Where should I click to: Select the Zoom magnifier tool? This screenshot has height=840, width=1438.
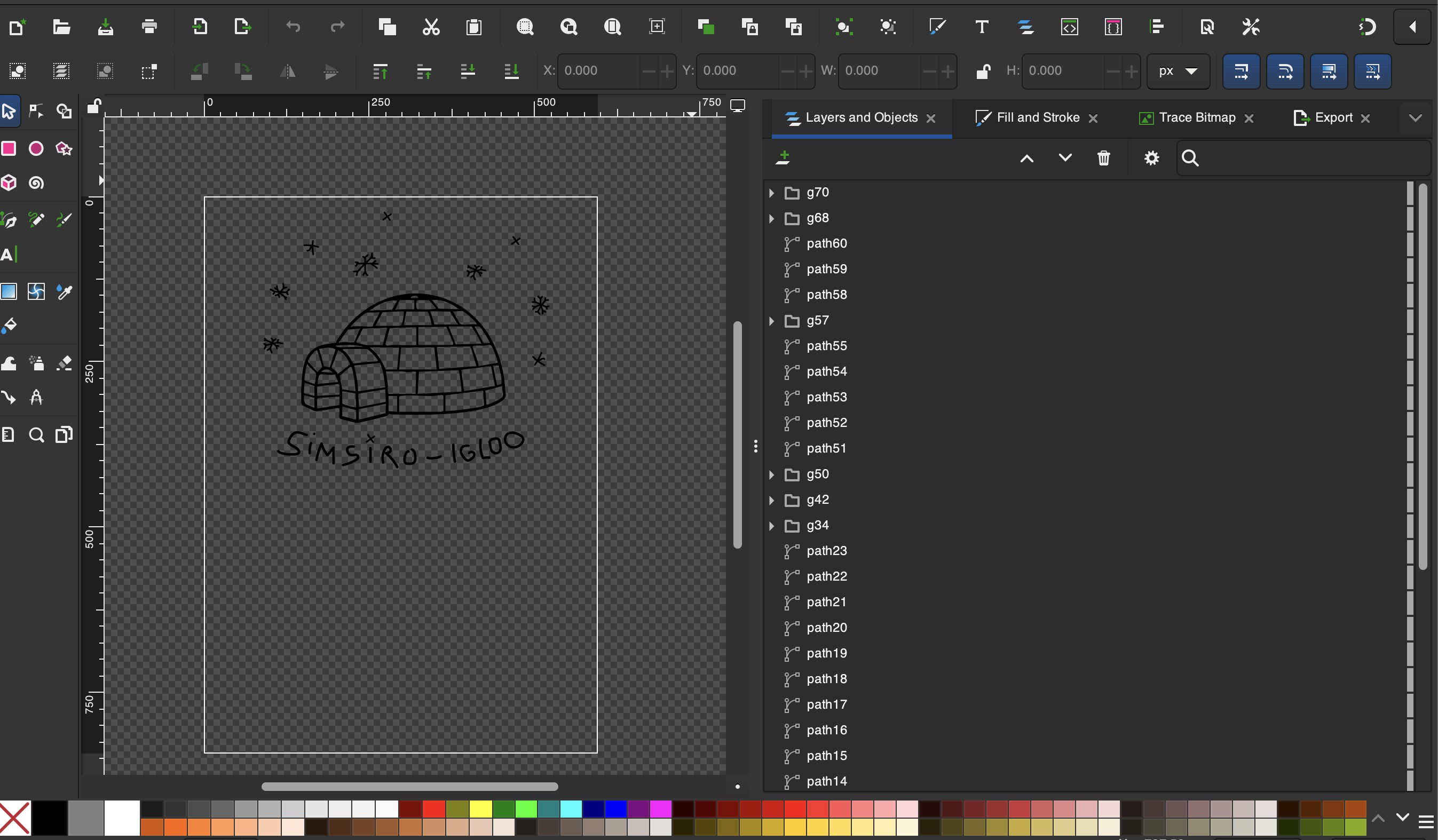point(36,435)
